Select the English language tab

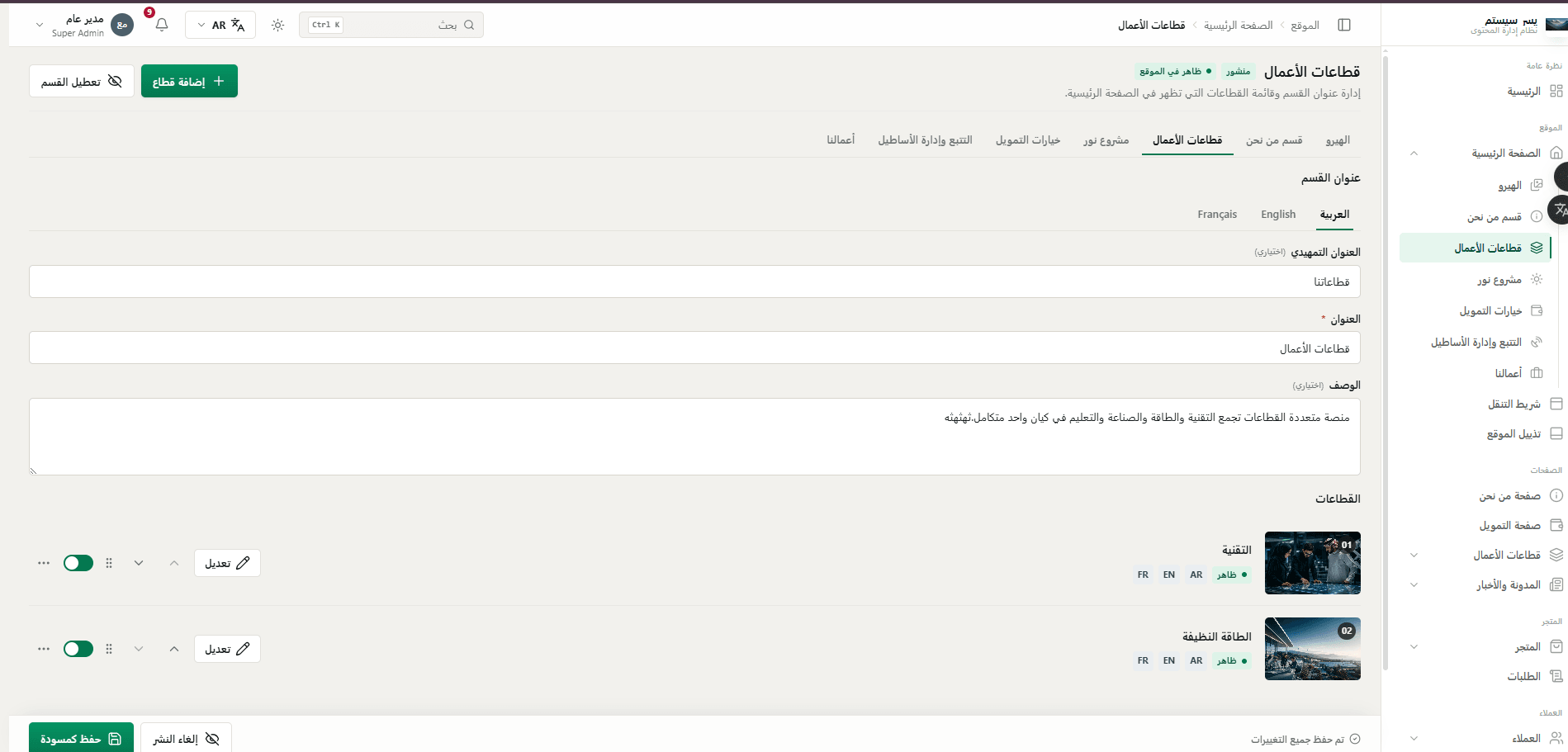[x=1278, y=215]
